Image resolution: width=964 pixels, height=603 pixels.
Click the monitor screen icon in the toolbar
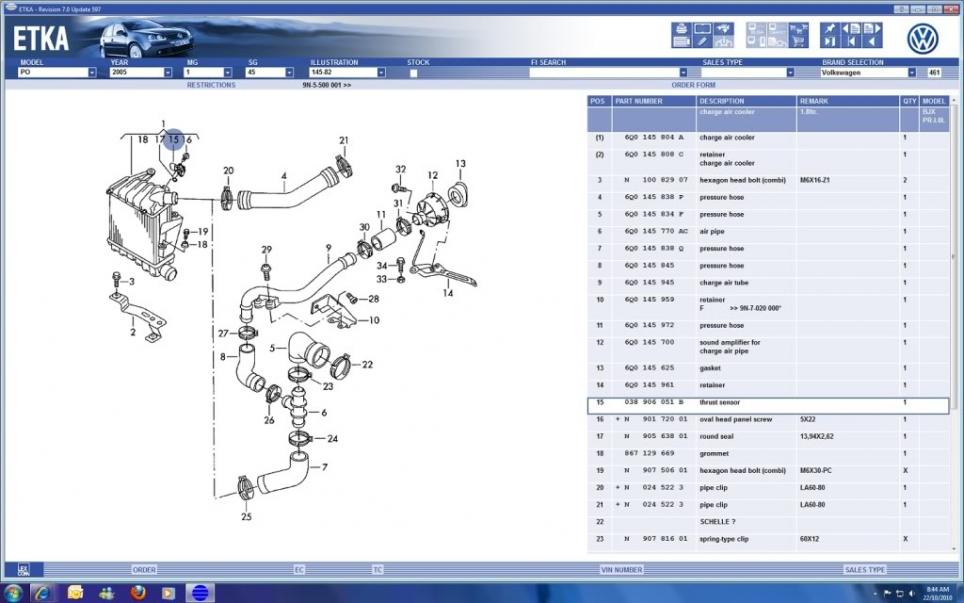click(x=703, y=28)
